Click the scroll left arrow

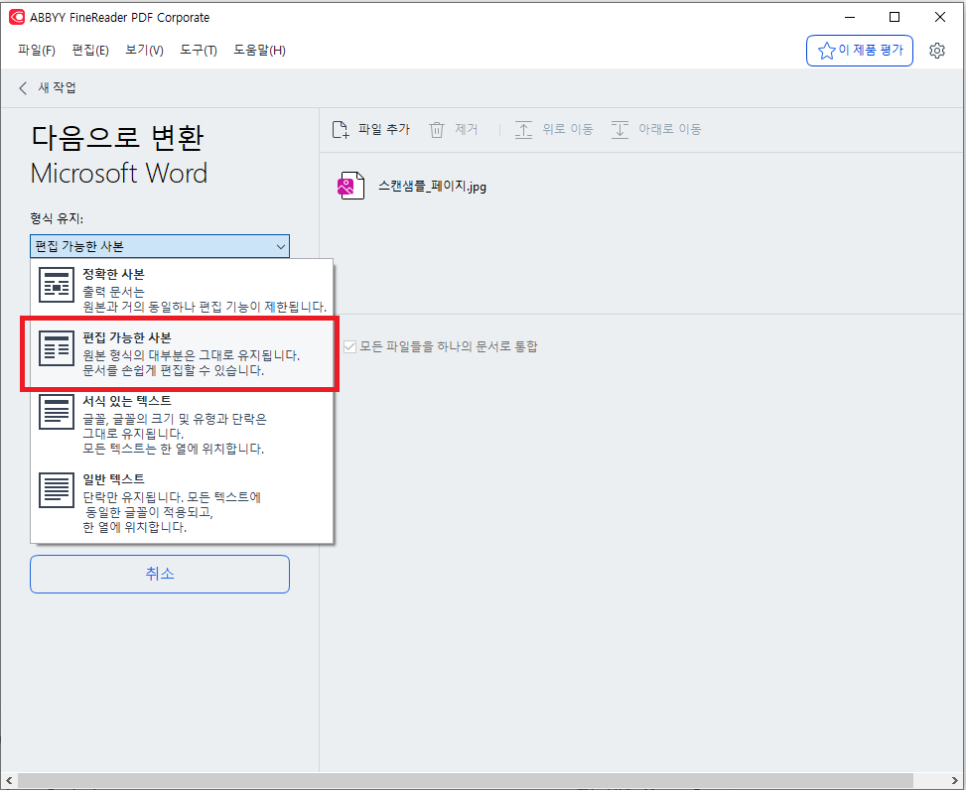click(x=9, y=780)
